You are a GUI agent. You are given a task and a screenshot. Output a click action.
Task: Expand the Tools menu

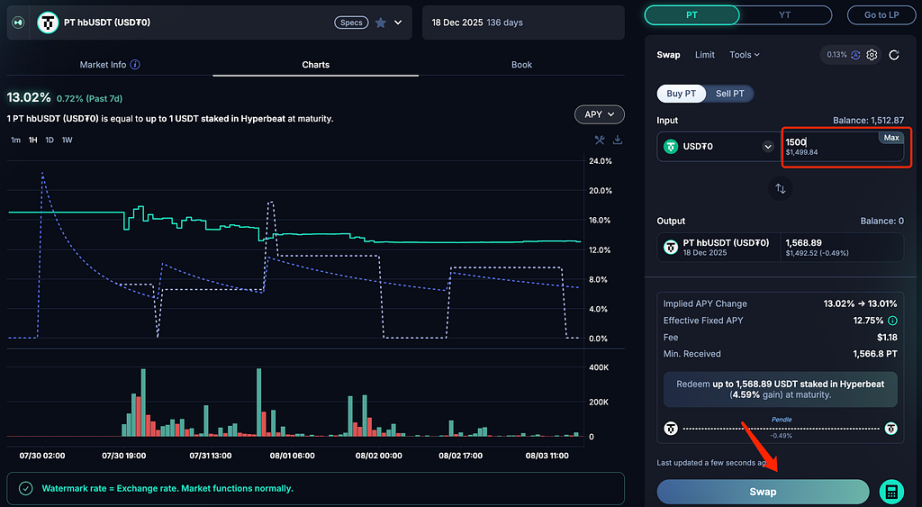[x=744, y=55]
